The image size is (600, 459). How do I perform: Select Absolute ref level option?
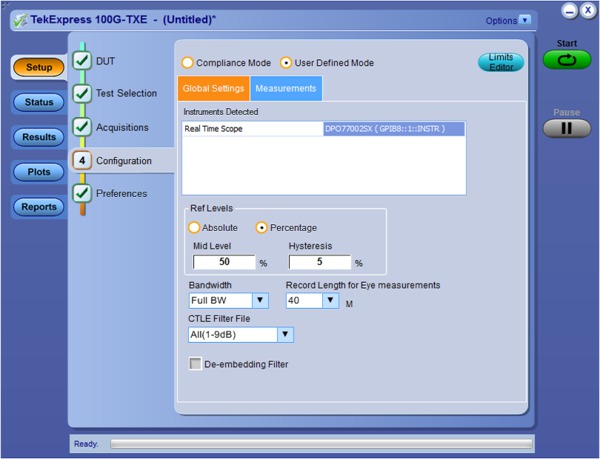tap(195, 227)
